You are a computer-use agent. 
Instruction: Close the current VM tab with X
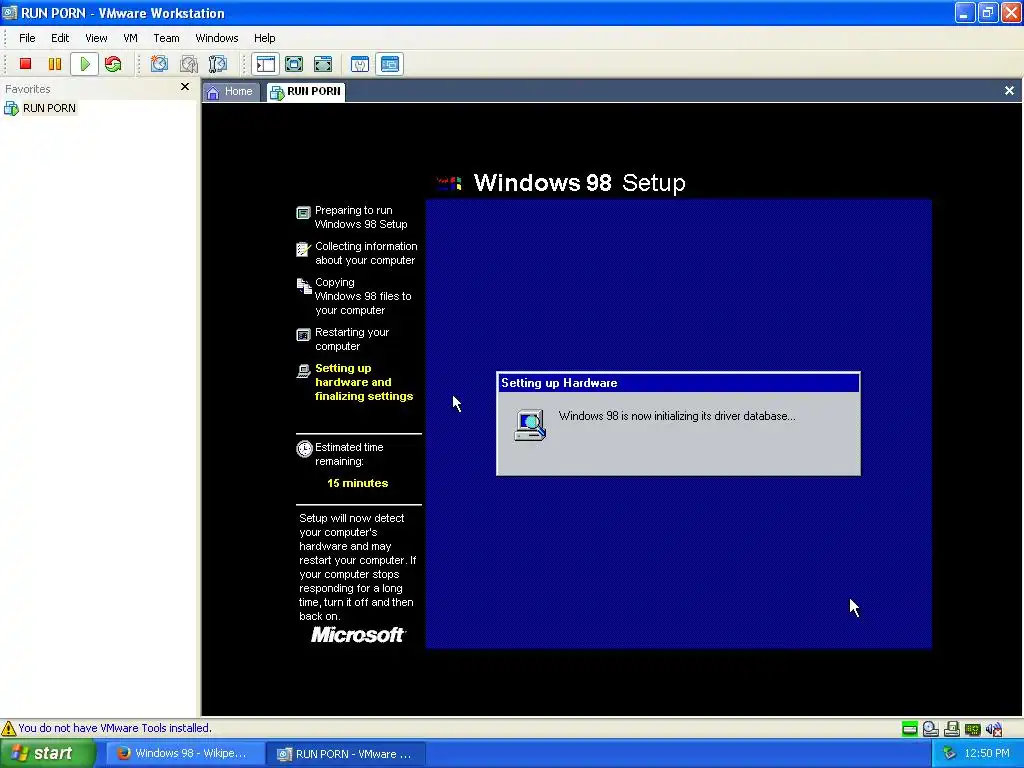click(x=1009, y=91)
